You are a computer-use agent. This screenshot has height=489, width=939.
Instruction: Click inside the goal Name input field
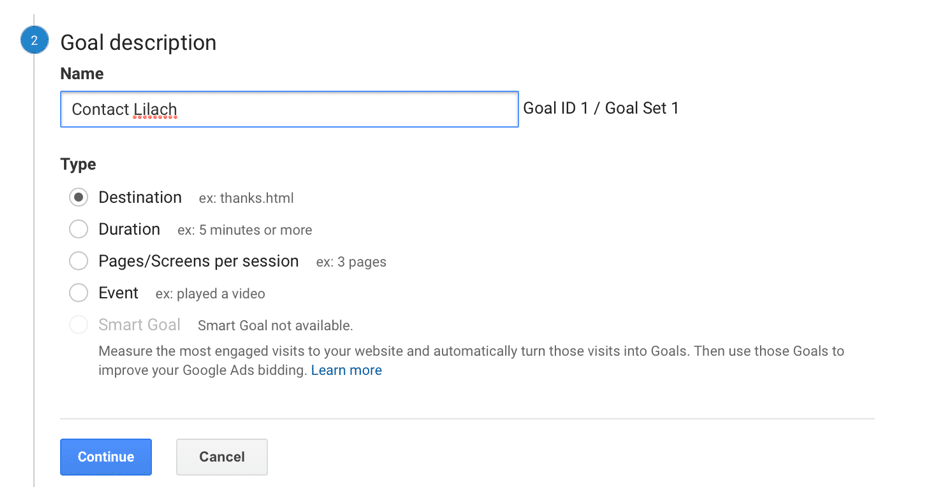point(289,109)
